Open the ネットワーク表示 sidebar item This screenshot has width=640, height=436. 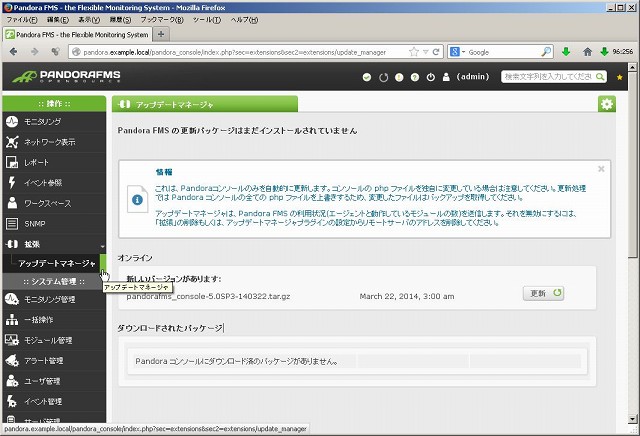click(53, 142)
